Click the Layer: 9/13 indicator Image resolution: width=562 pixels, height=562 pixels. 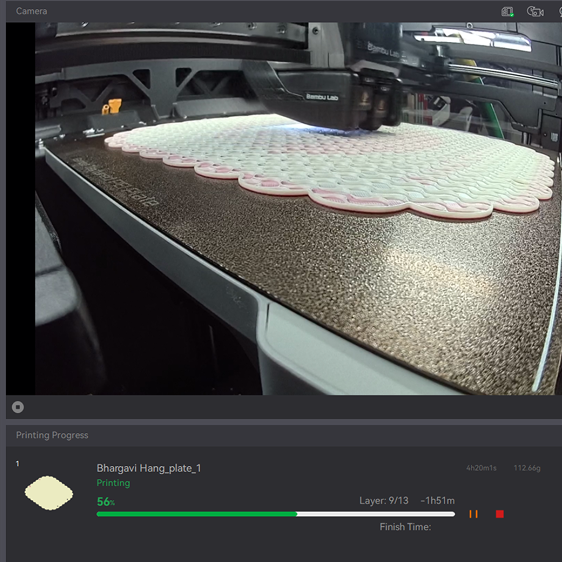point(384,500)
